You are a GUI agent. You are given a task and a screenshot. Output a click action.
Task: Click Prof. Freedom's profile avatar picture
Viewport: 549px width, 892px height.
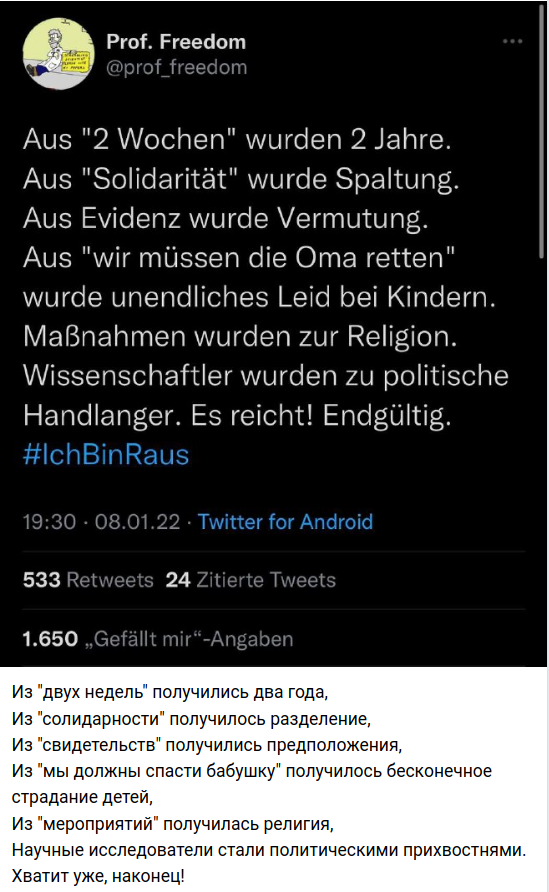click(59, 54)
